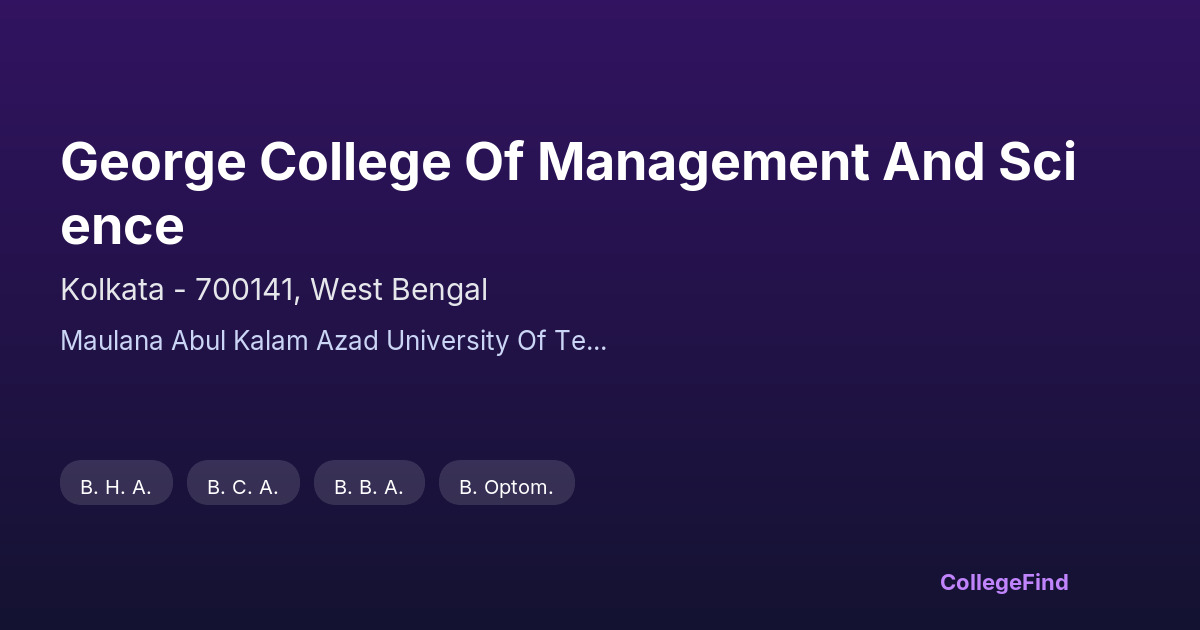Choose the B. Optom. course pill
The width and height of the screenshot is (1200, 630).
coord(506,483)
